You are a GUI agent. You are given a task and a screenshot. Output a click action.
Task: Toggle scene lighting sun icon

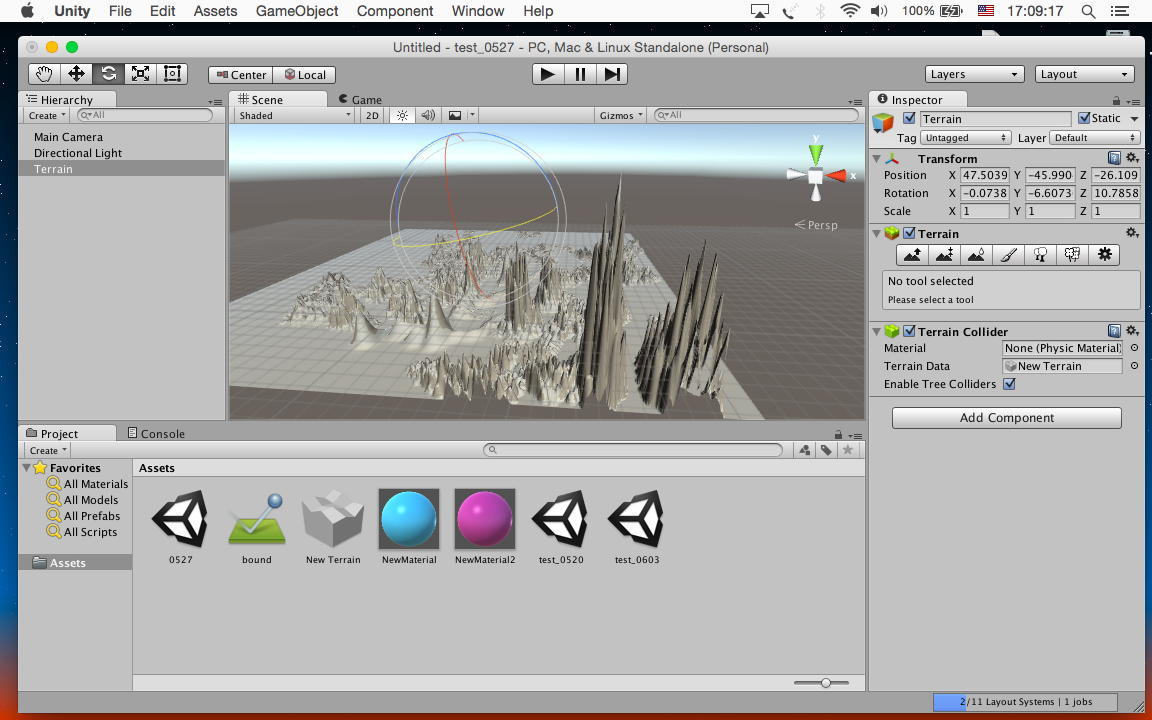coord(402,116)
